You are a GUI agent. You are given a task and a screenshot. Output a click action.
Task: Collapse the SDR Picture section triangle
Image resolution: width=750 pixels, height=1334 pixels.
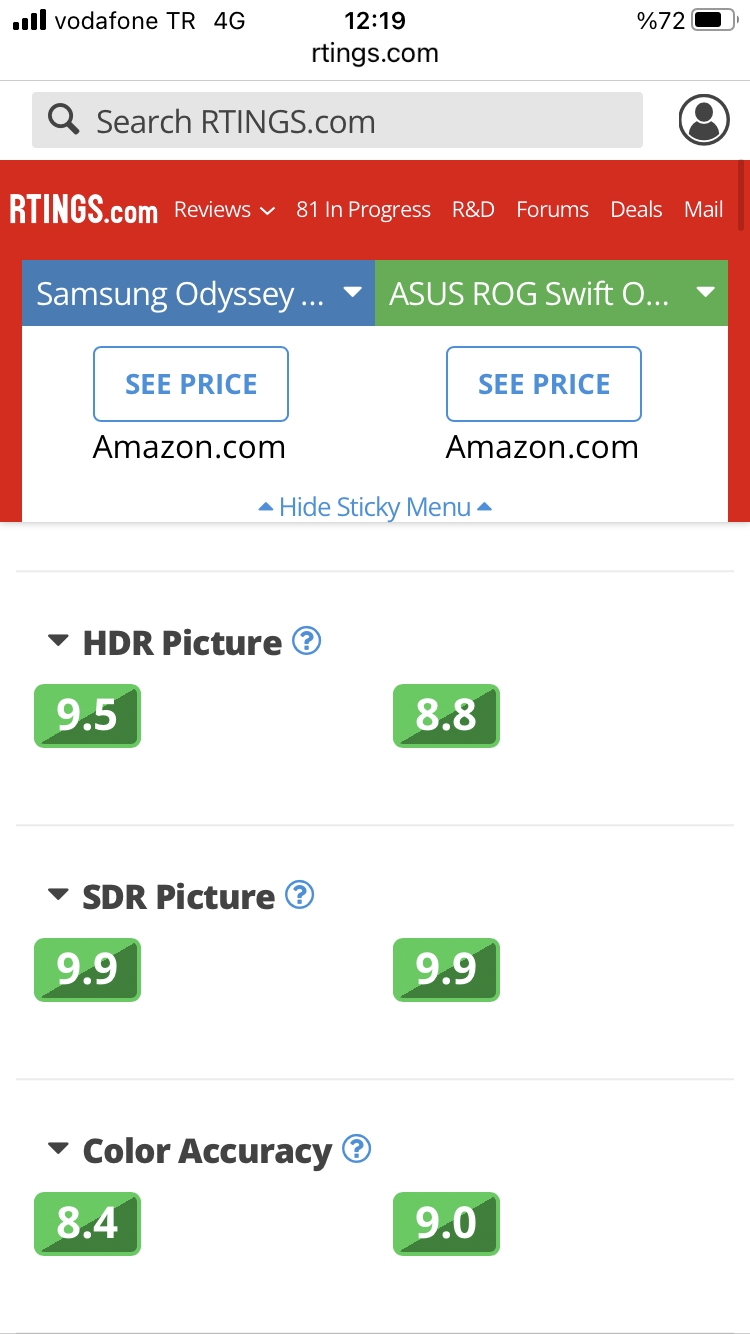click(x=59, y=894)
